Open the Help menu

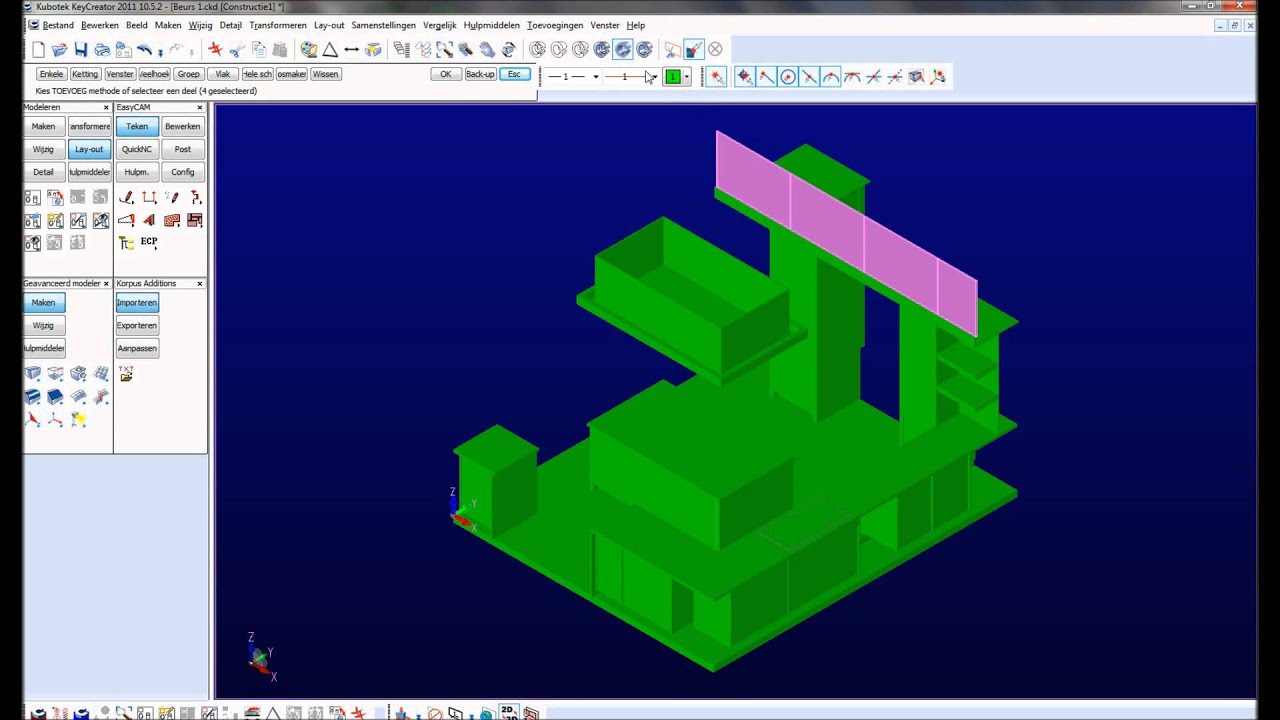pyautogui.click(x=636, y=25)
